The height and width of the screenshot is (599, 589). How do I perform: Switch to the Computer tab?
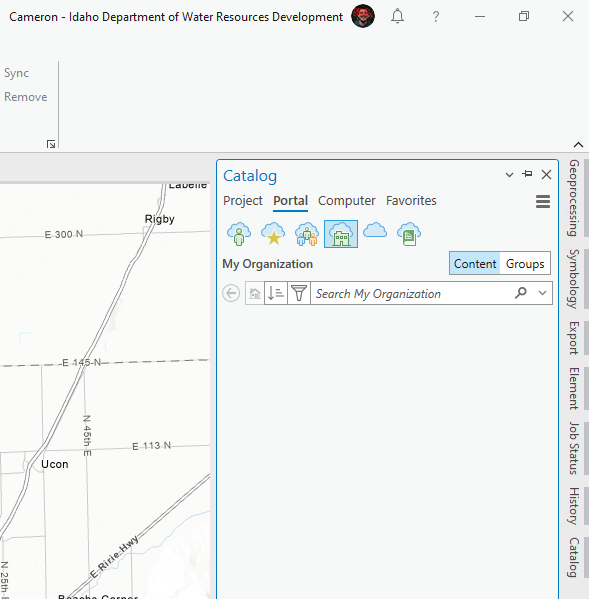click(346, 201)
